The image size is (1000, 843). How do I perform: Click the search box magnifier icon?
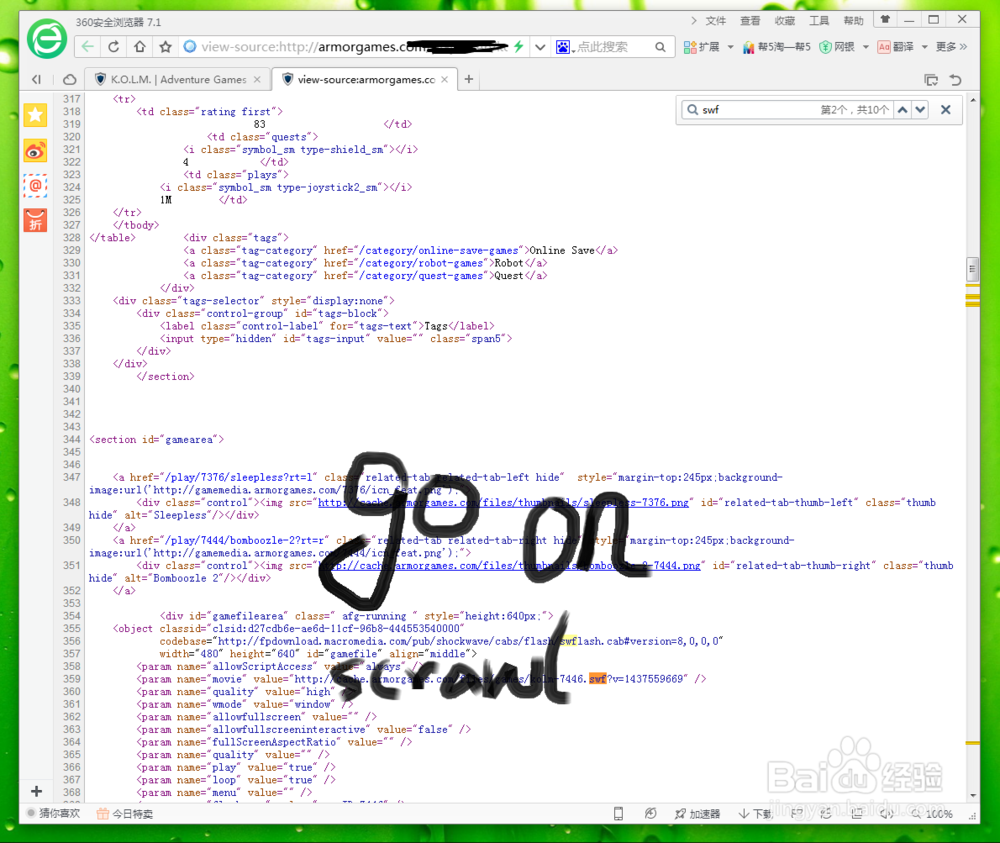point(660,47)
